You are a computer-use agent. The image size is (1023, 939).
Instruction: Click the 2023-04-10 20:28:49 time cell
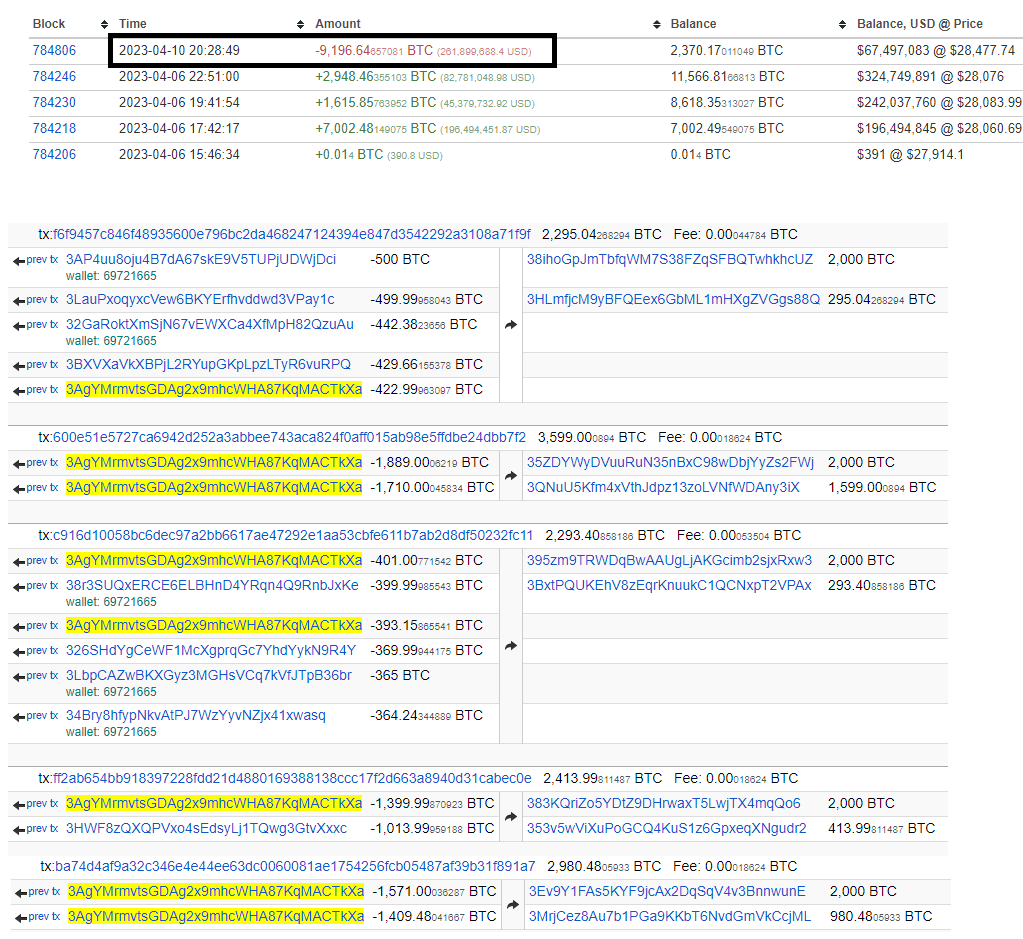click(179, 50)
